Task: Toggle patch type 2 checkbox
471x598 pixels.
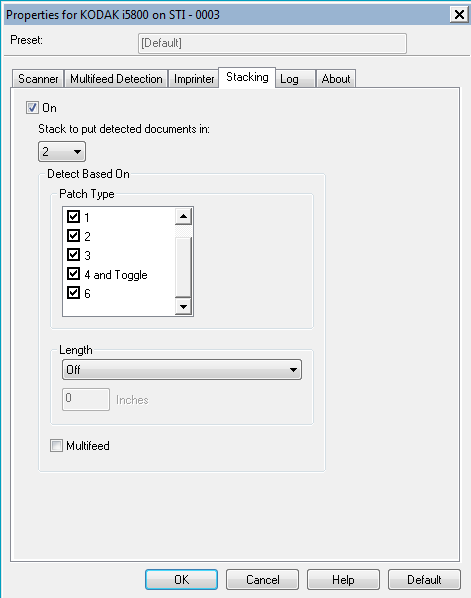Action: point(73,236)
